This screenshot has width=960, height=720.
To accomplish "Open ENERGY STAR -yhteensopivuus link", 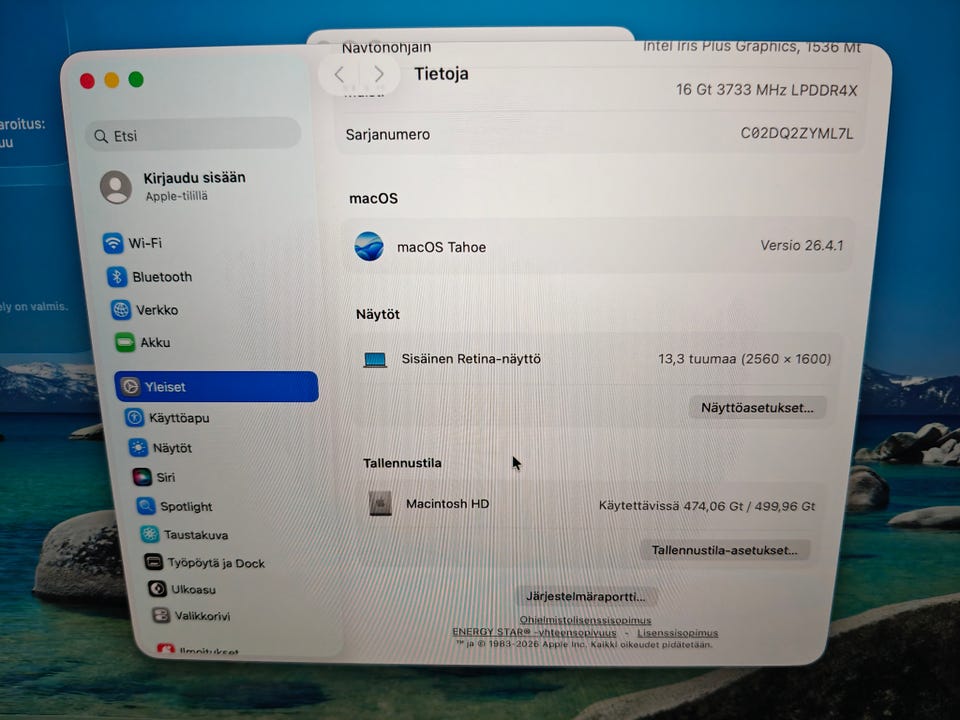I will pos(534,632).
